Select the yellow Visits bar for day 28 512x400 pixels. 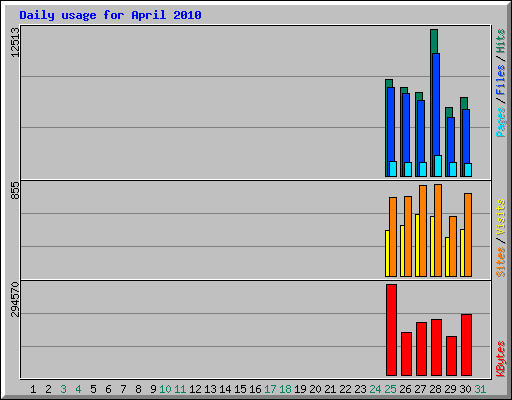pos(432,246)
